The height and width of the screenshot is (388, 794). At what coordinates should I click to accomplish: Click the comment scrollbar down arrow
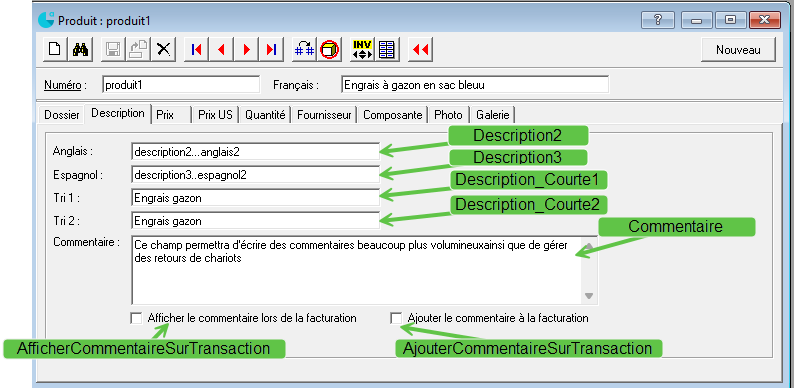pyautogui.click(x=589, y=296)
